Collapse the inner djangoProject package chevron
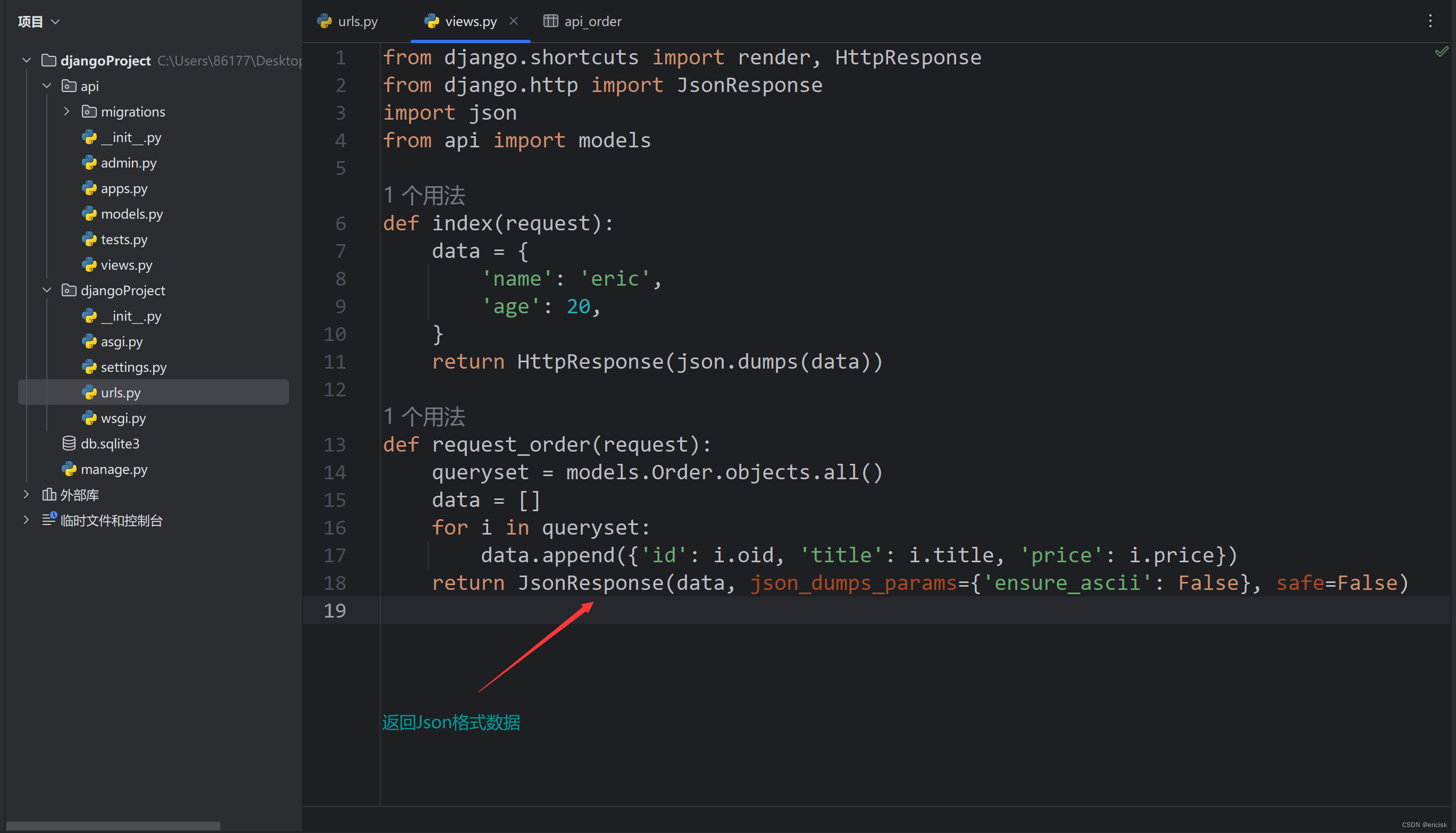This screenshot has height=833, width=1456. [x=47, y=290]
